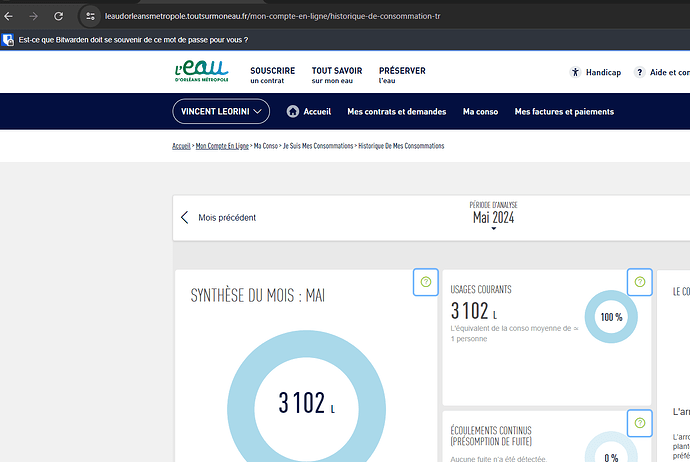Open help icon on Écoulements continus card
690x462 pixels.
tap(639, 424)
